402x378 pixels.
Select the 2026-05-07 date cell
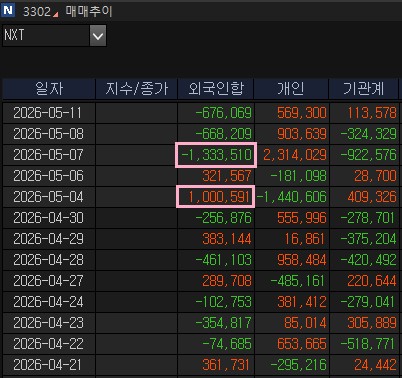point(48,155)
